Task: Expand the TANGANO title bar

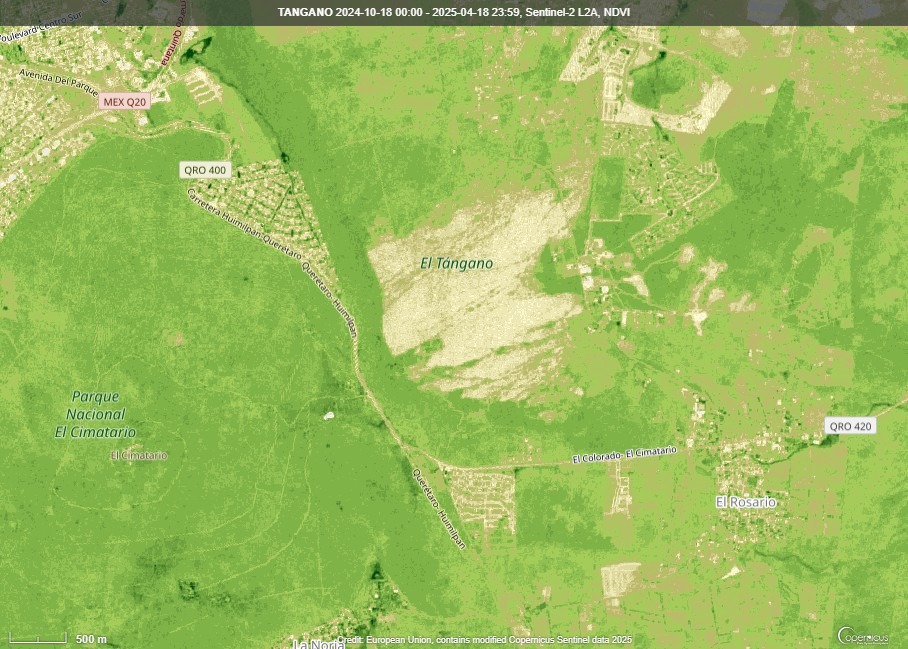Action: click(x=303, y=12)
